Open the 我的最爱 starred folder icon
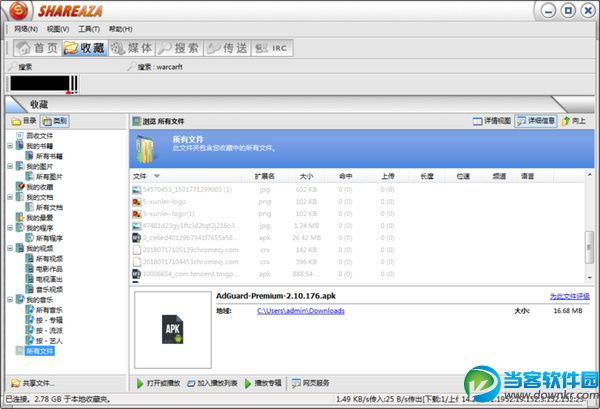 20,217
